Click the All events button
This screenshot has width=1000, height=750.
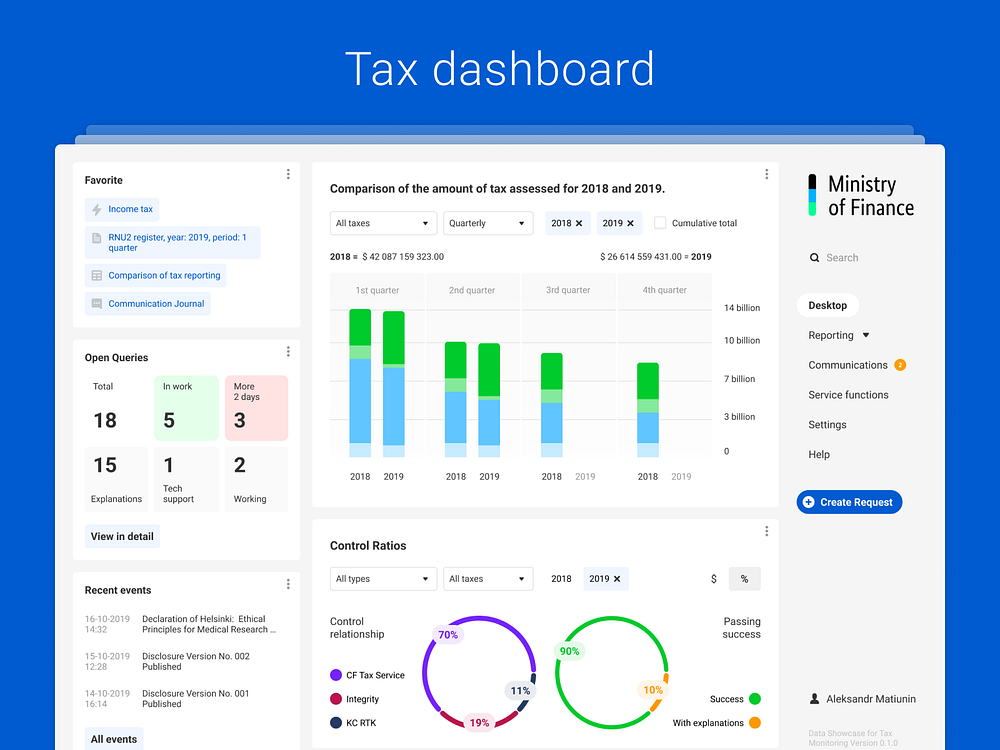click(x=114, y=739)
